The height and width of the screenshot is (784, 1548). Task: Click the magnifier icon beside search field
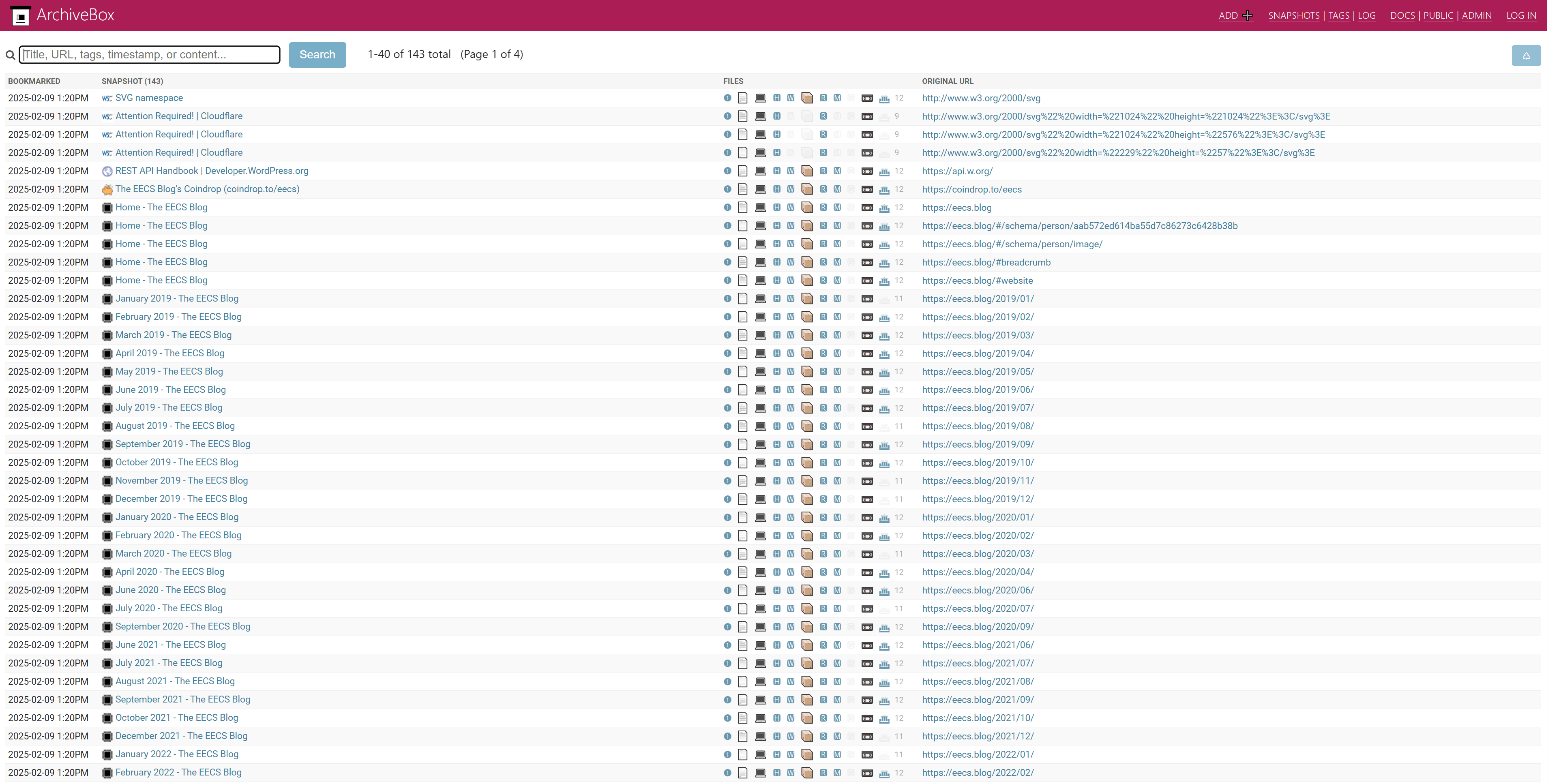point(10,55)
